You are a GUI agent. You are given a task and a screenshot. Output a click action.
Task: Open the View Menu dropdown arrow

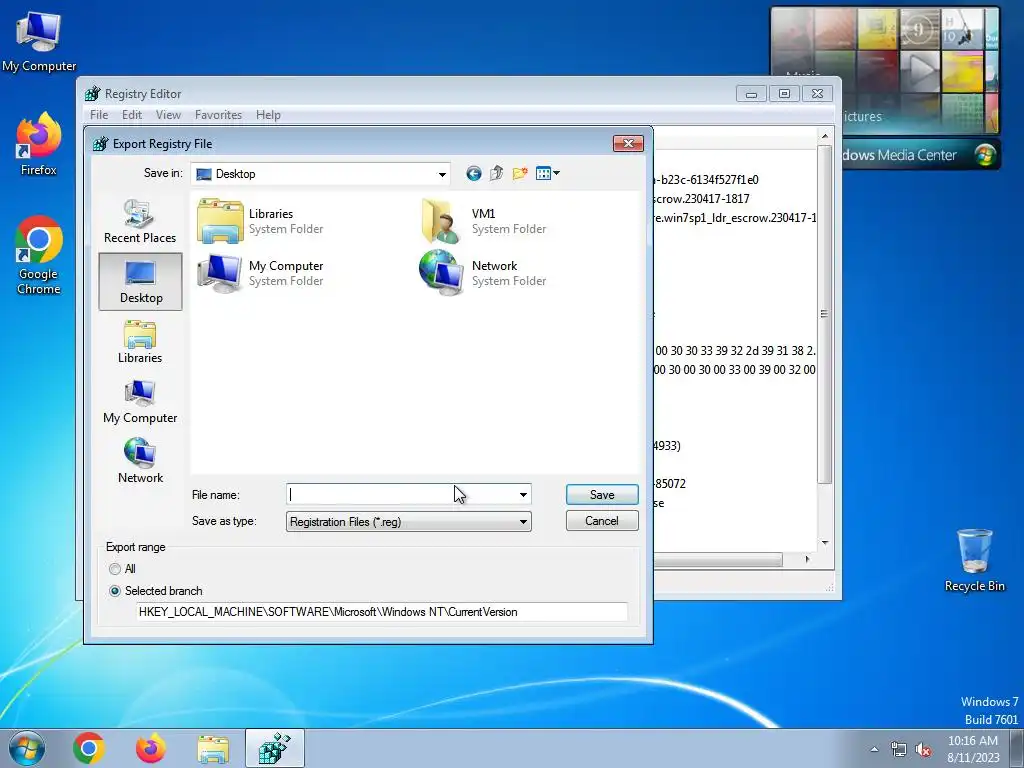(556, 173)
